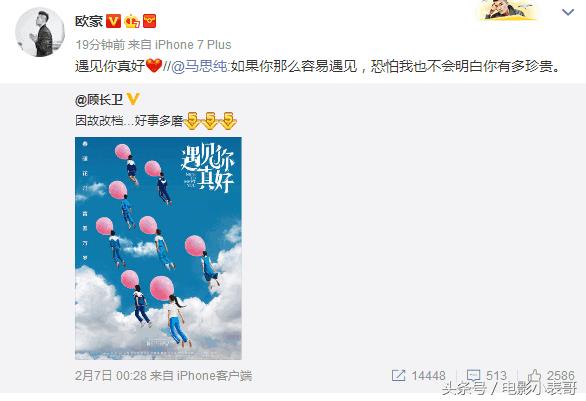586x401 pixels.
Task: Open the 遇见你真好 movie poster image
Action: click(158, 249)
